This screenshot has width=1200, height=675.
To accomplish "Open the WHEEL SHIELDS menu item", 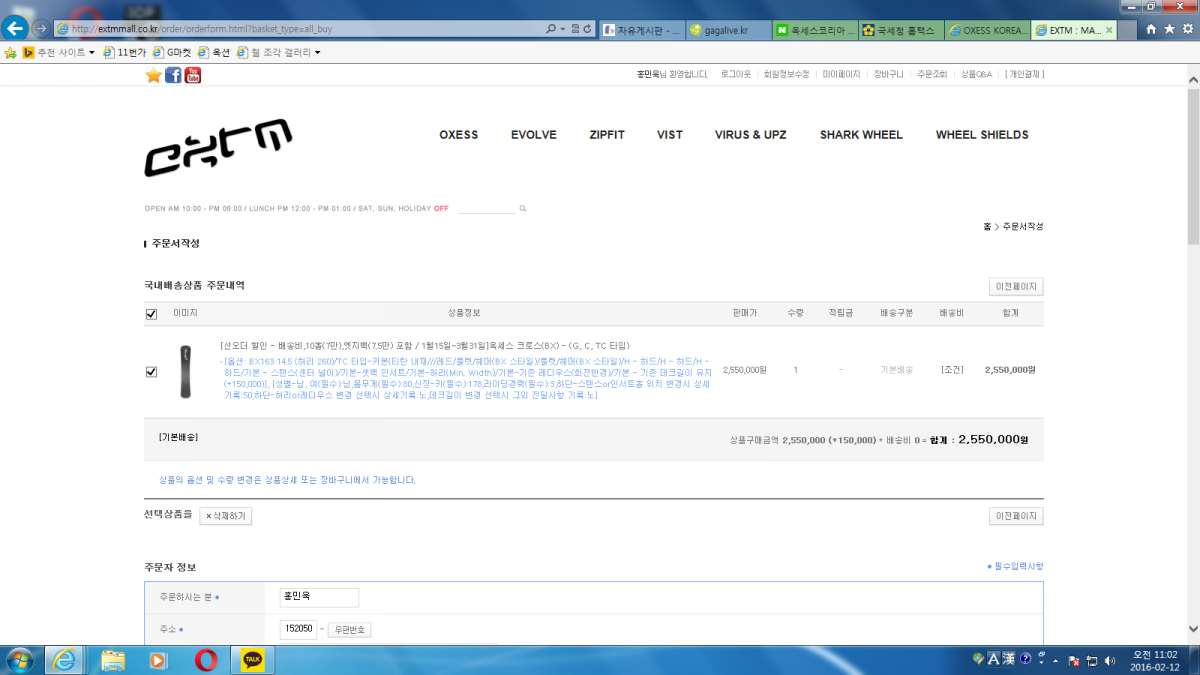I will (982, 135).
